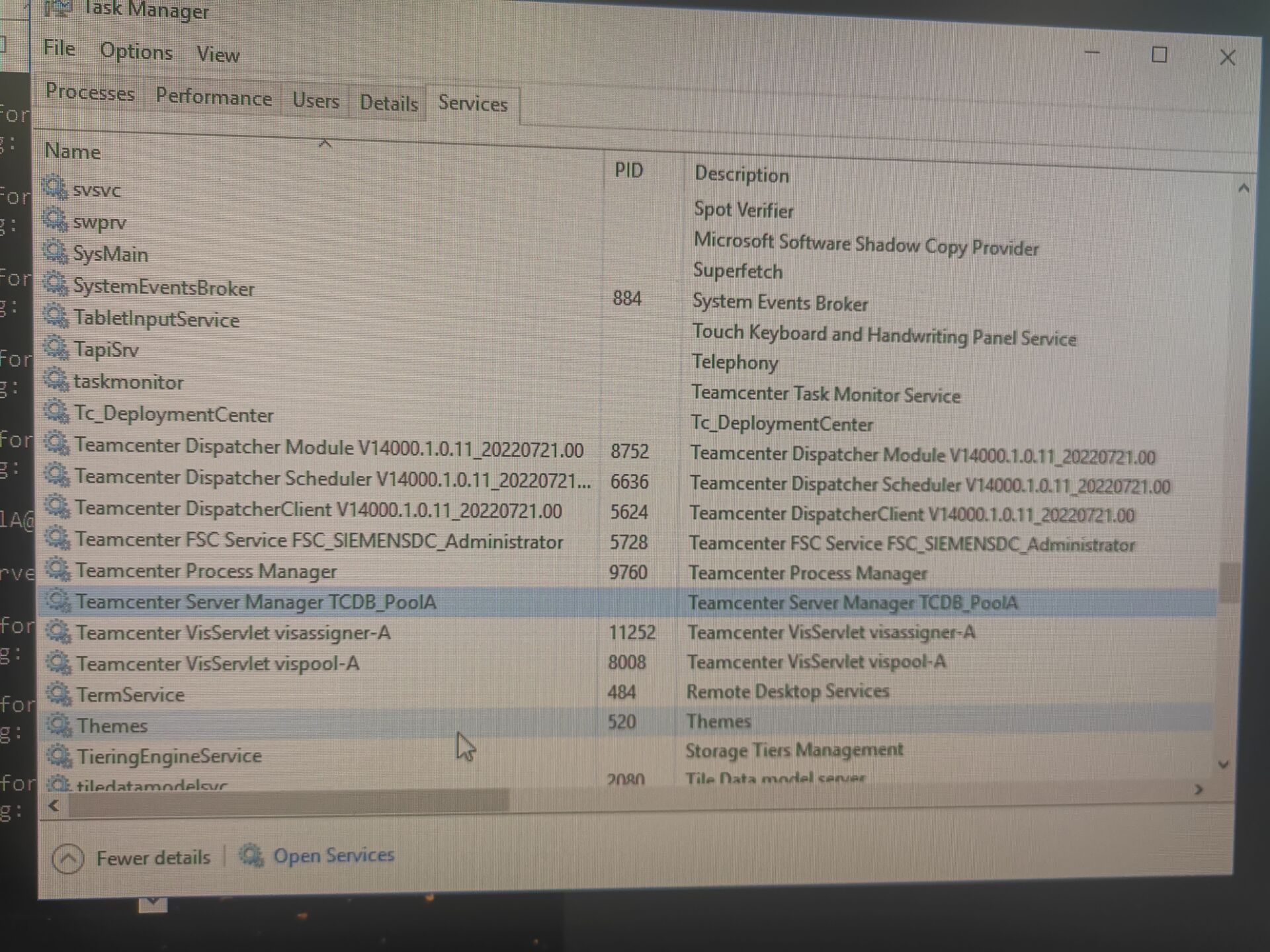The width and height of the screenshot is (1270, 952).
Task: Sort services by Name column header
Action: pyautogui.click(x=73, y=151)
